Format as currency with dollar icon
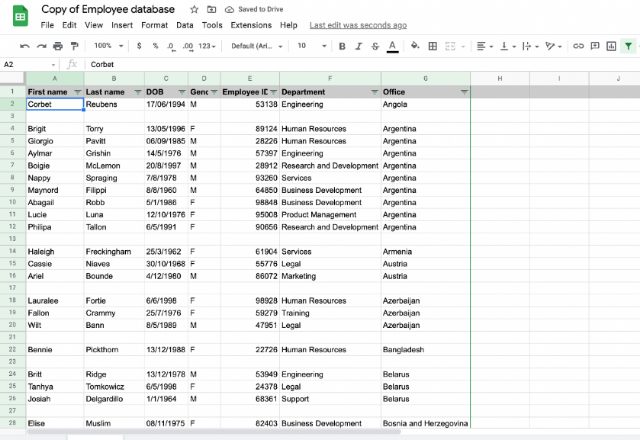The image size is (640, 440). pyautogui.click(x=139, y=46)
